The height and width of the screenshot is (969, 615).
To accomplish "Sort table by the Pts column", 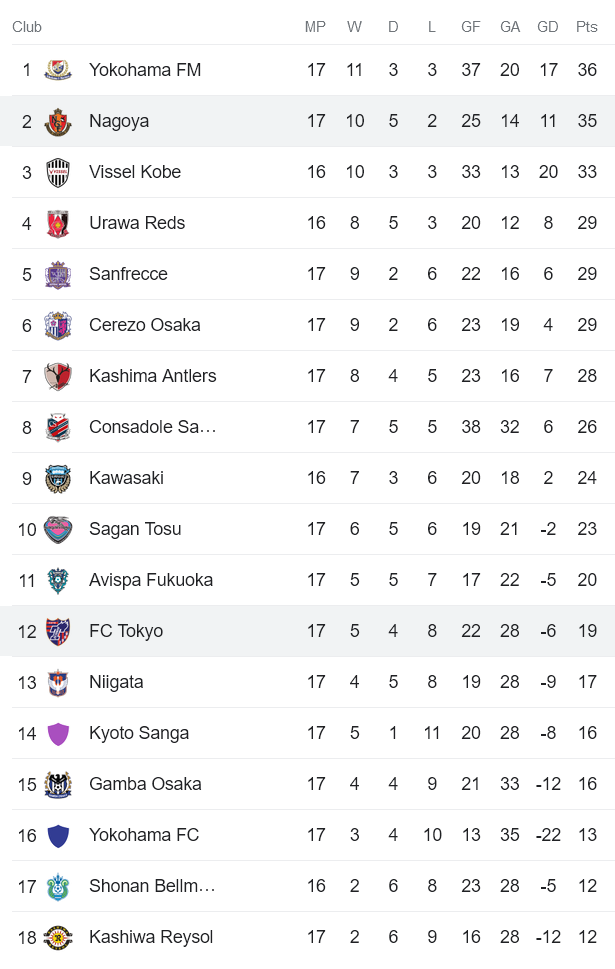I will (x=588, y=27).
